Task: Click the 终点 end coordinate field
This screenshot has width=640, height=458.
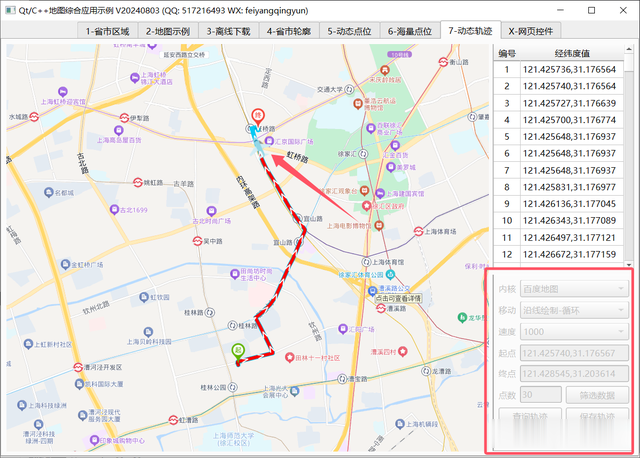Action: coord(574,374)
